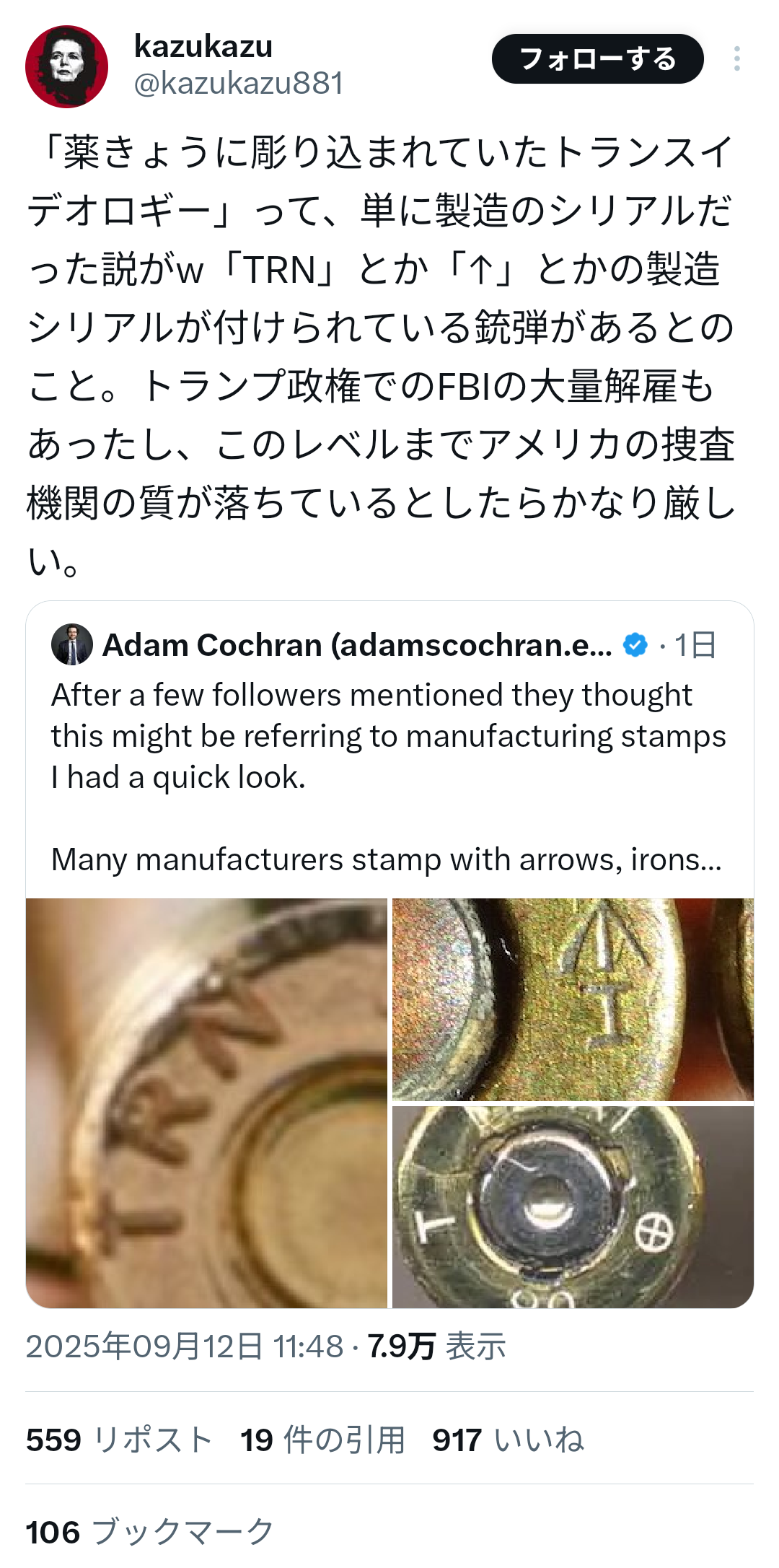The height and width of the screenshot is (1568, 779).
Task: View the 917 いいね likes list
Action: (508, 1440)
